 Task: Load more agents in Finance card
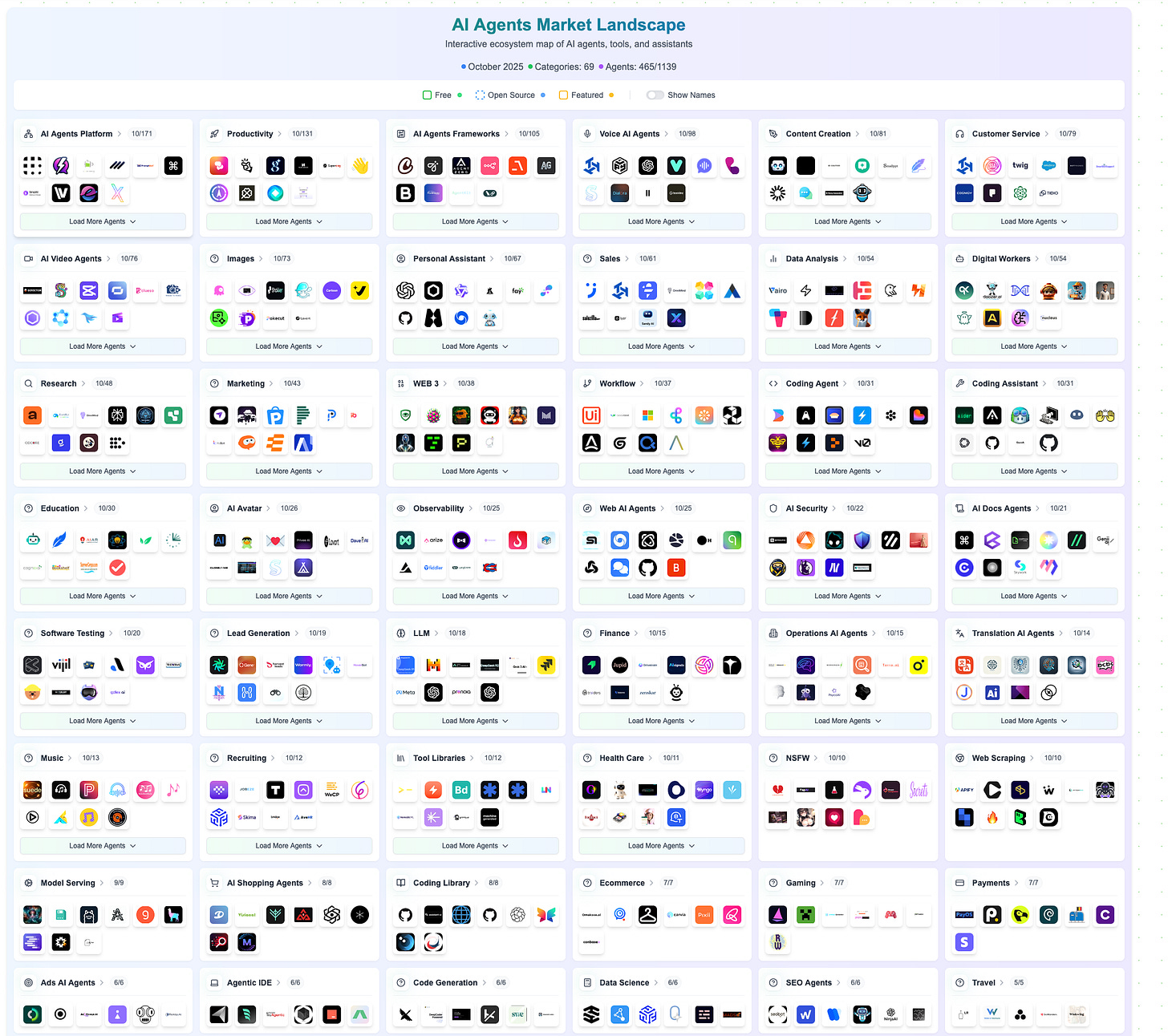click(662, 721)
